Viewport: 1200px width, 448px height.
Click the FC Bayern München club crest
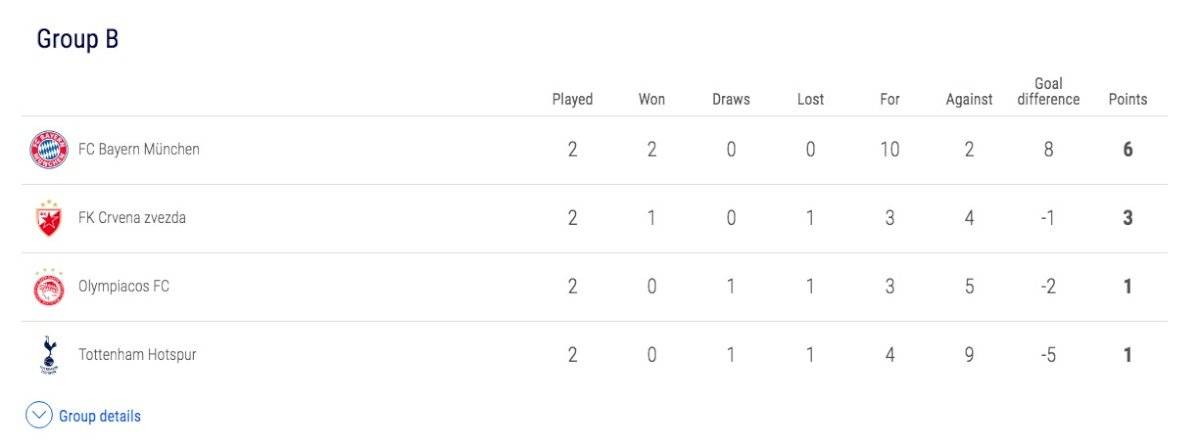pos(48,150)
